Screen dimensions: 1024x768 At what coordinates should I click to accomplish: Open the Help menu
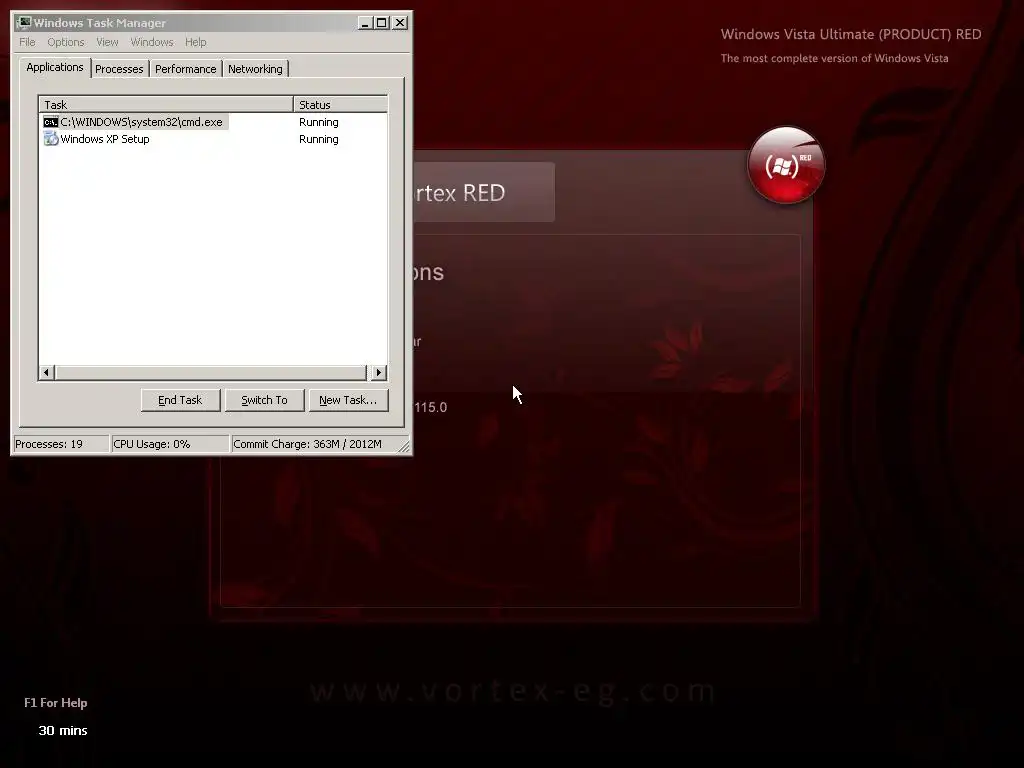(195, 42)
